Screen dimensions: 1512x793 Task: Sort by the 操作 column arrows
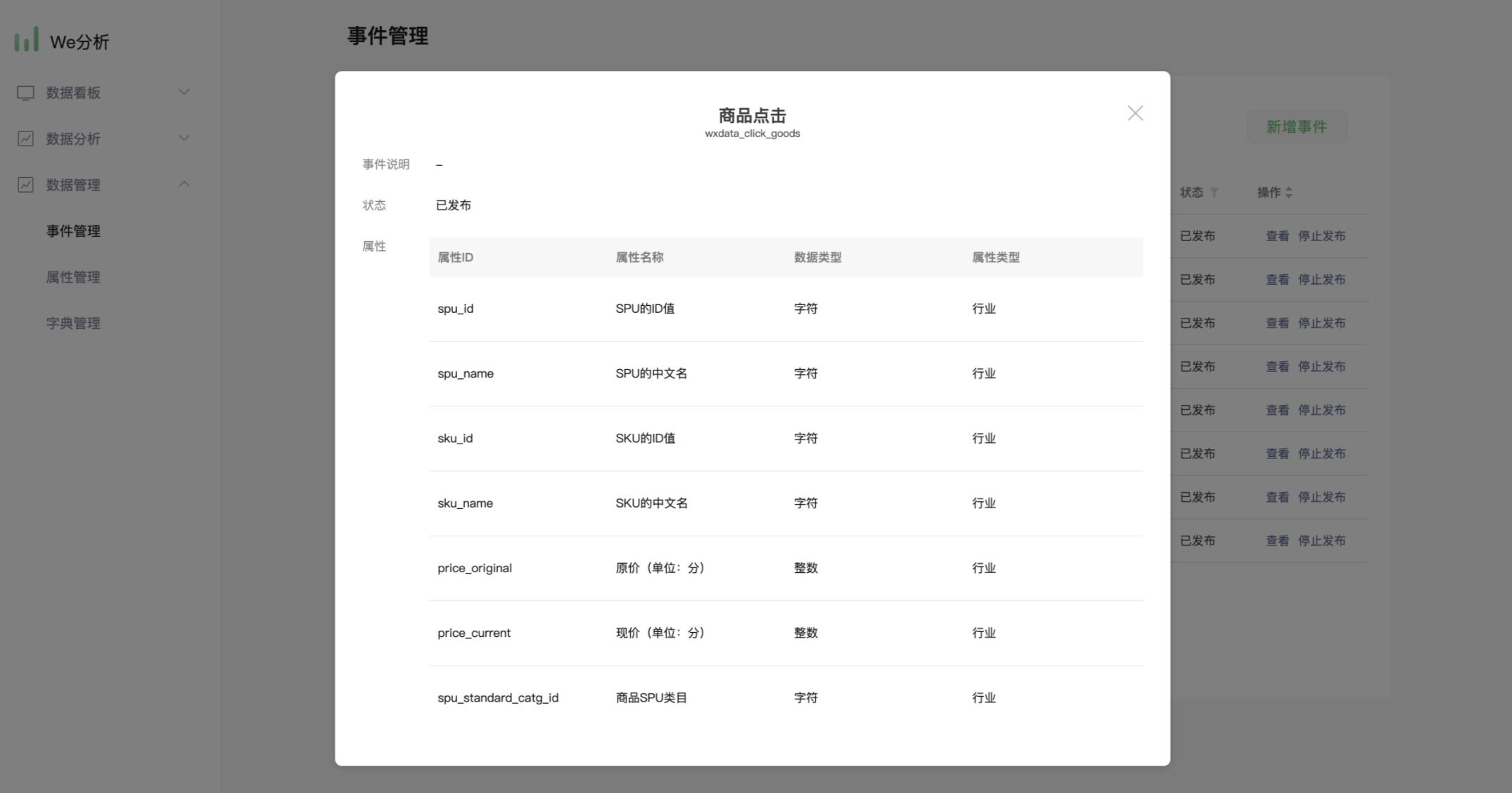1288,193
